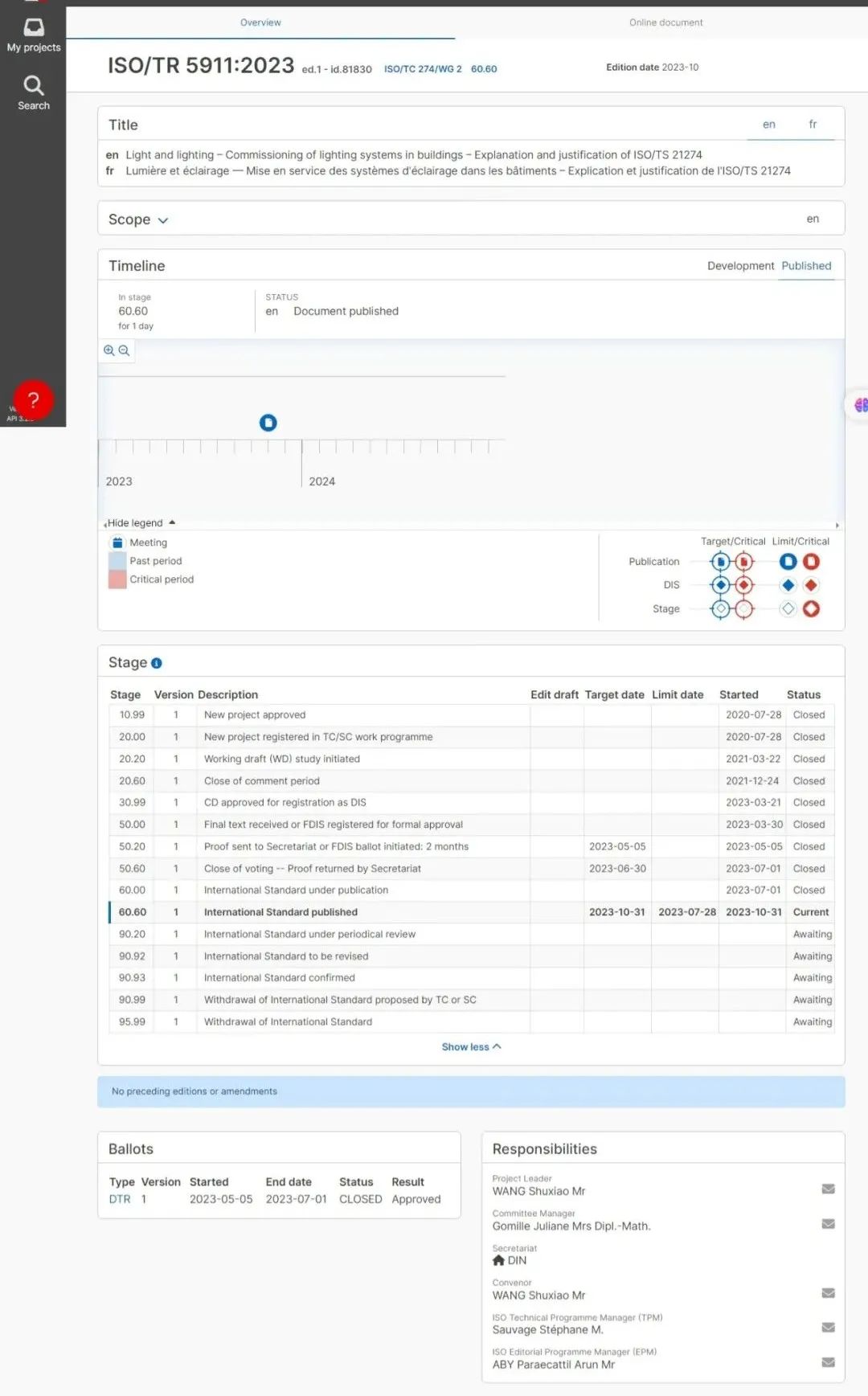Select the Overview tab
This screenshot has width=868, height=1396.
tap(260, 23)
